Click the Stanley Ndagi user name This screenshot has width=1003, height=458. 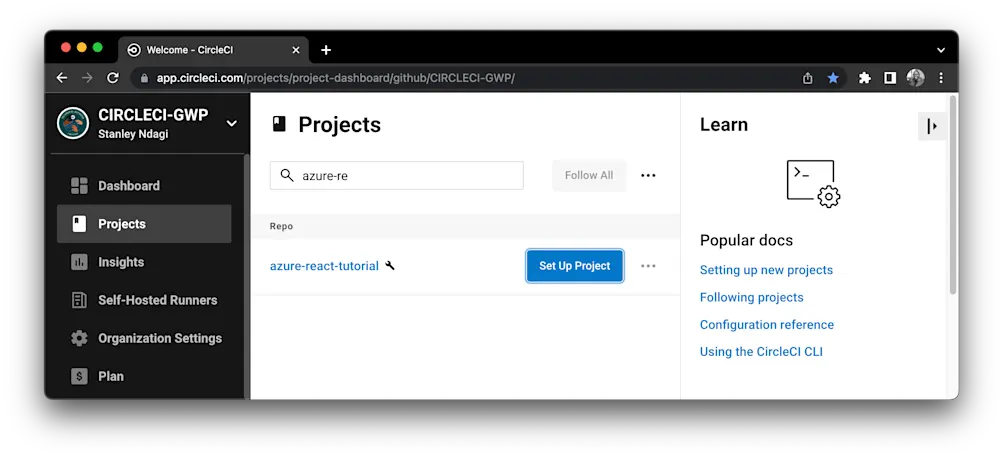tap(133, 135)
